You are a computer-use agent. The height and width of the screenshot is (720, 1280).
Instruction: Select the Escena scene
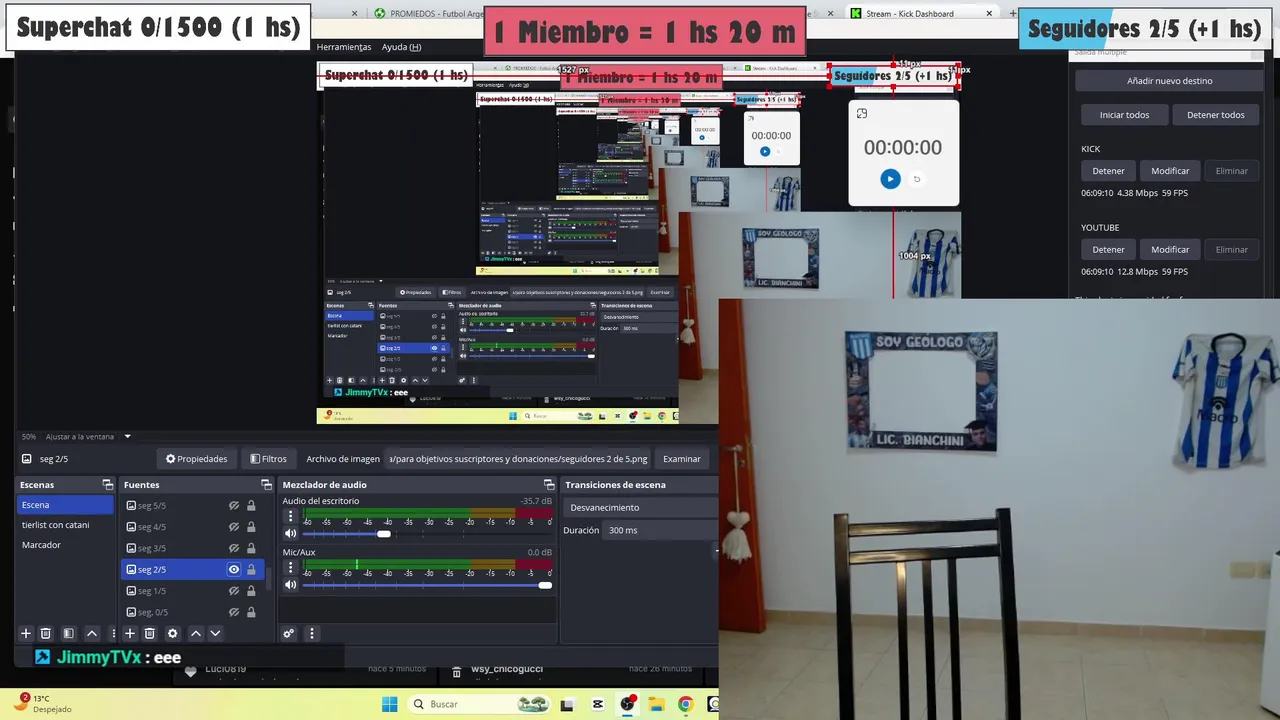(65, 505)
